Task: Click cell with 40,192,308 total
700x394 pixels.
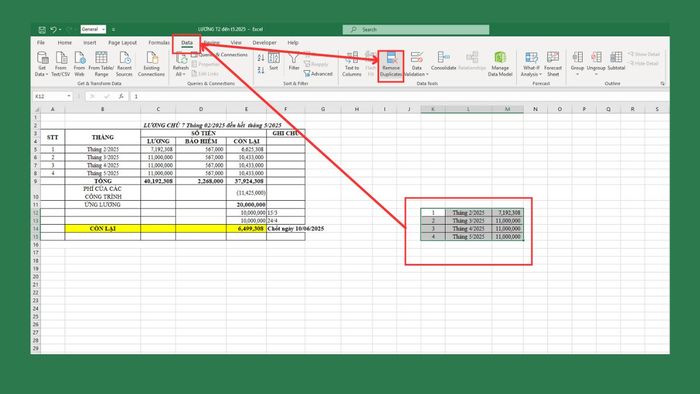Action: [158, 181]
